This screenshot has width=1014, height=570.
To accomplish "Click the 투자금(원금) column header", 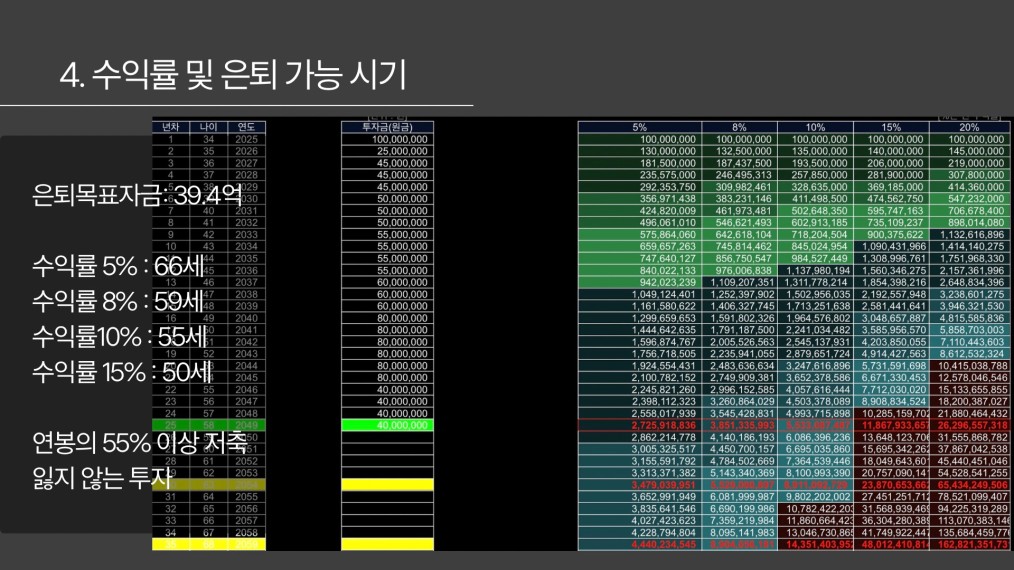I will (x=387, y=127).
